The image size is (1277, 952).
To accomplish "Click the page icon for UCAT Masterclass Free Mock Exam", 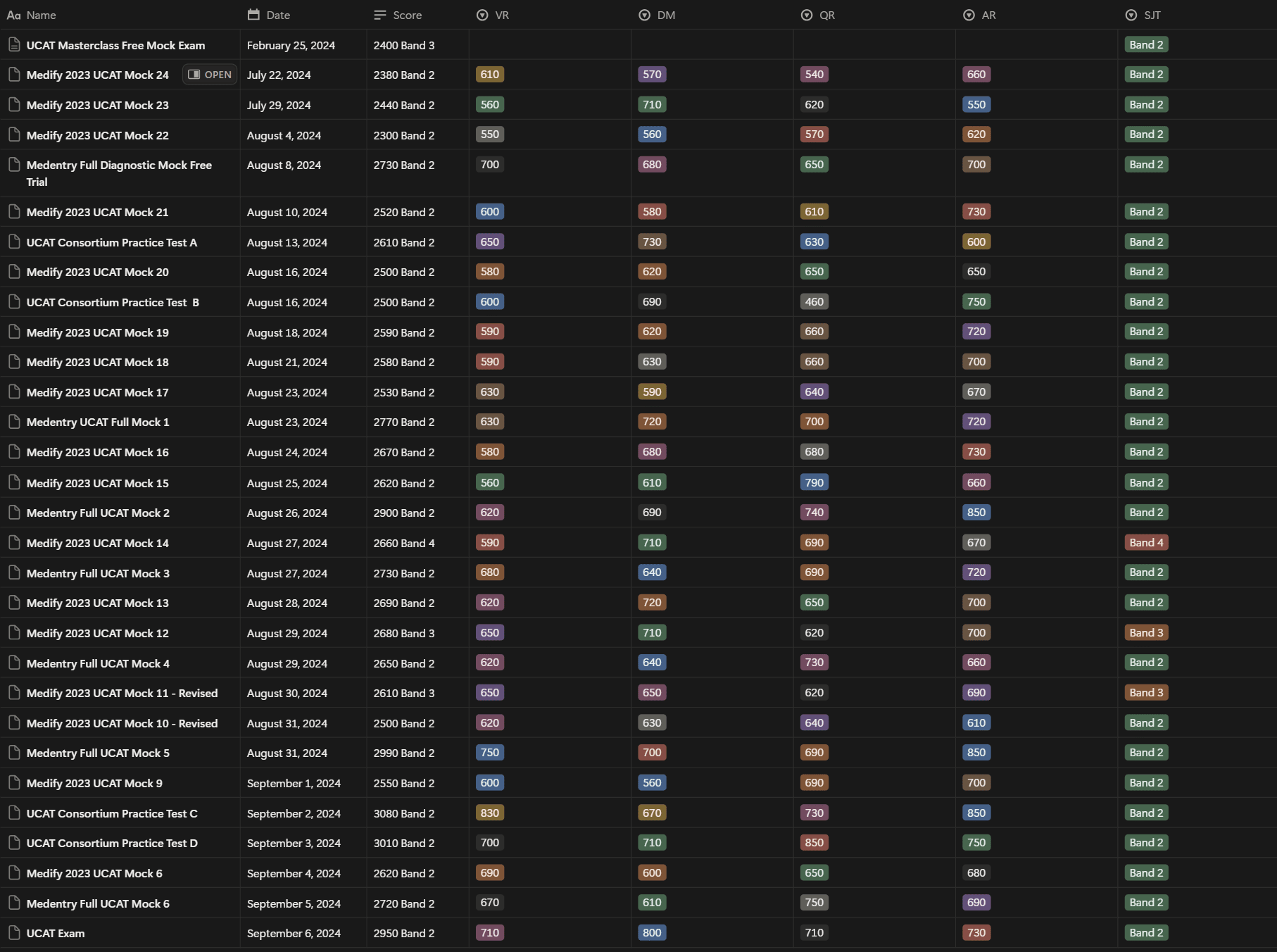I will point(13,45).
